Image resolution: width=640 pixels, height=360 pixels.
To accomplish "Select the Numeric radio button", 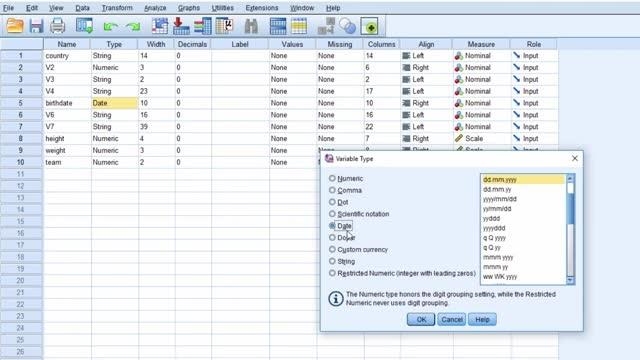I will 332,178.
